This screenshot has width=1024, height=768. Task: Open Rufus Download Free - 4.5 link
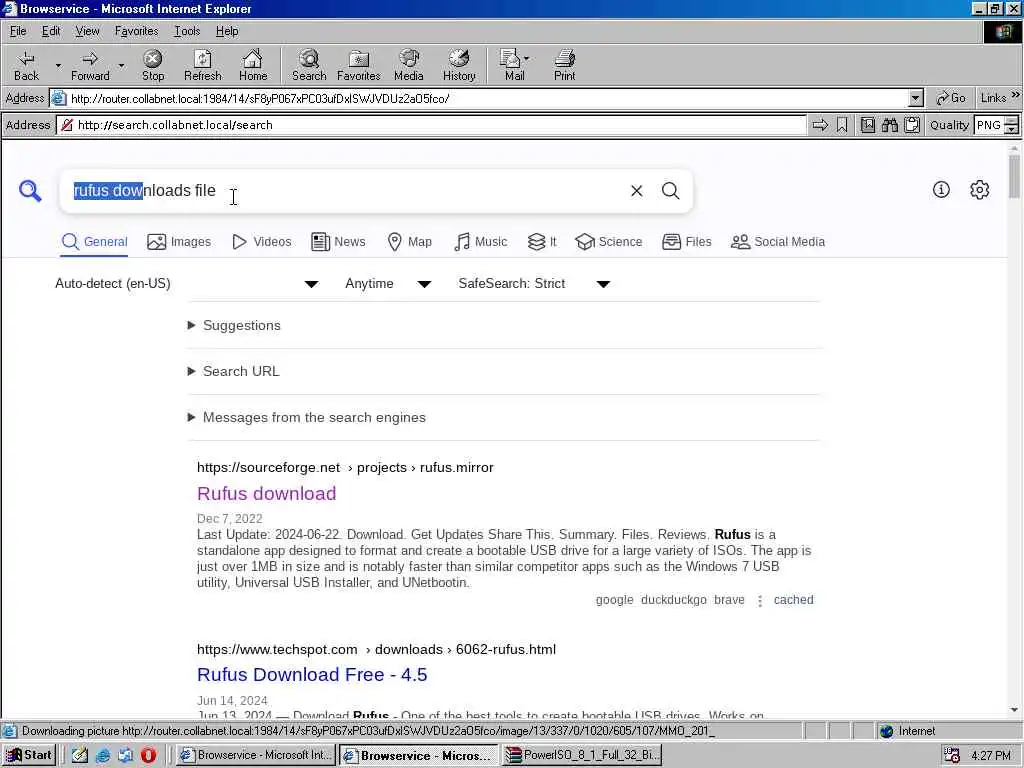[312, 675]
